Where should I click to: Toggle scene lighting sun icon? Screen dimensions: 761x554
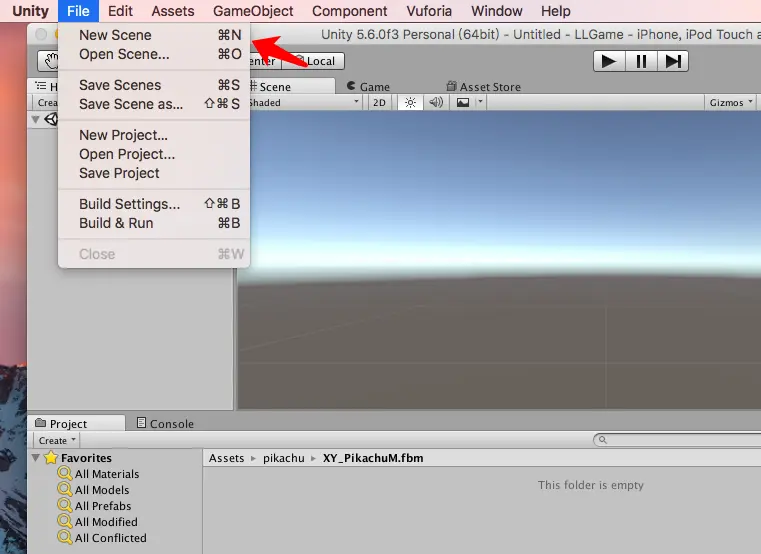coord(410,102)
